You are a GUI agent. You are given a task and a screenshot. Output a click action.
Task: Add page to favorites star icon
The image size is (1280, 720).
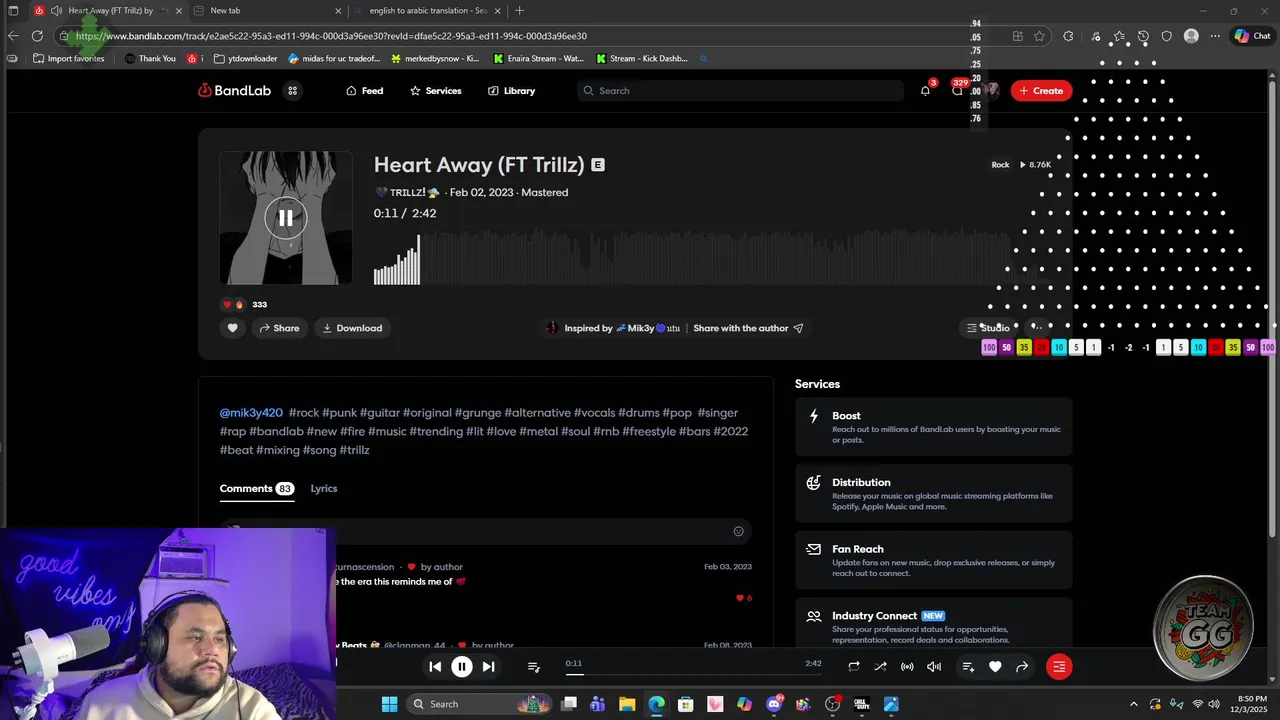pos(1040,36)
